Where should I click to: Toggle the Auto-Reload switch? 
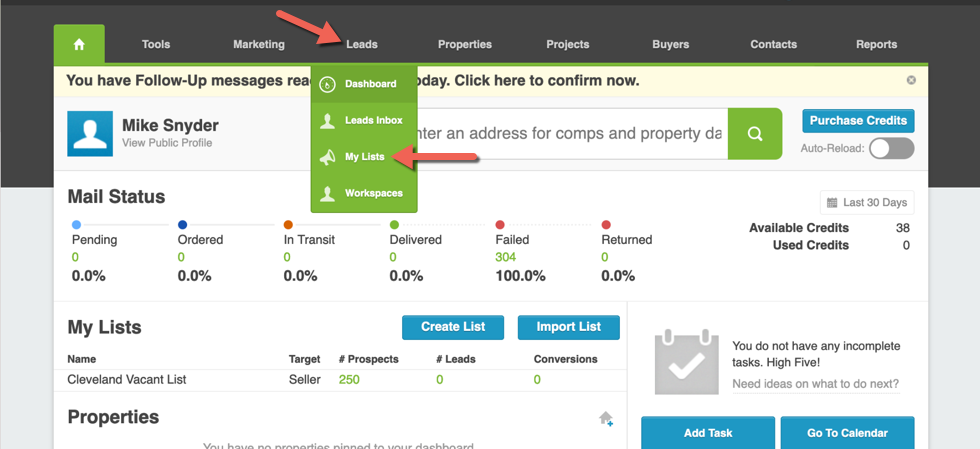pyautogui.click(x=891, y=149)
